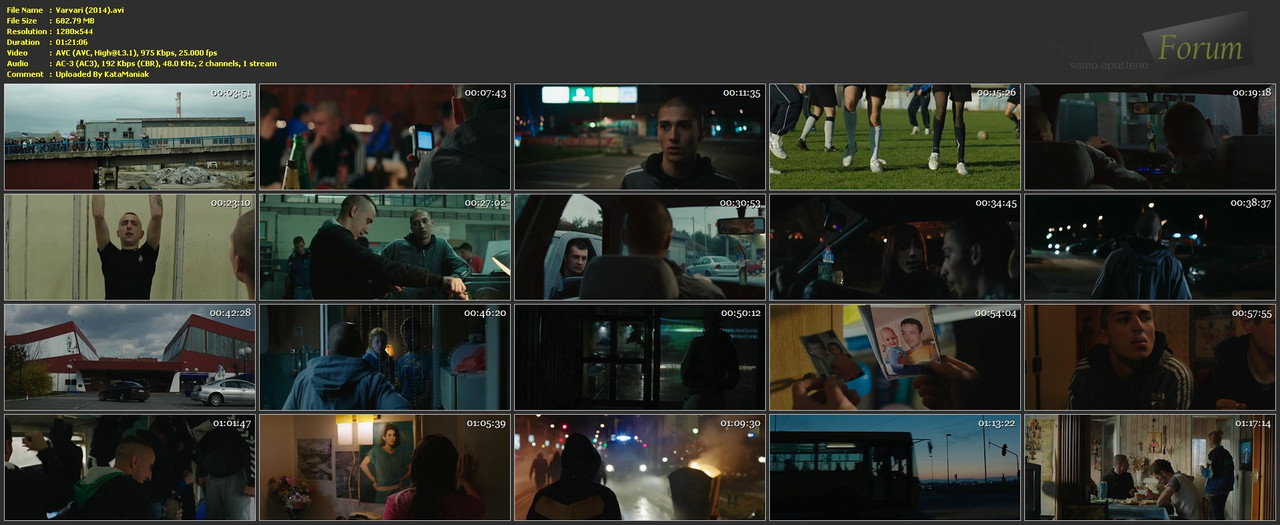
Task: Open the football field frame at 00:15:26
Action: (895, 137)
